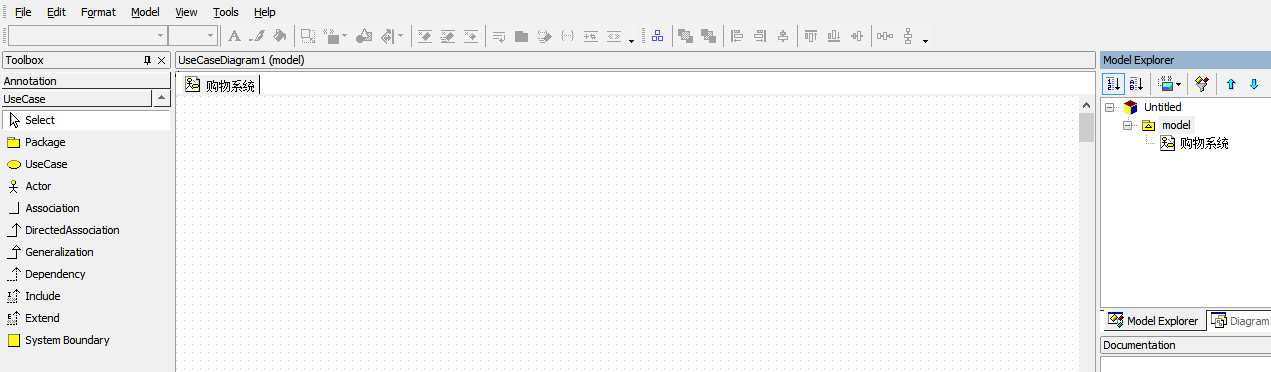The height and width of the screenshot is (372, 1271).
Task: Expand the Annotation toolbox section
Action: 85,81
